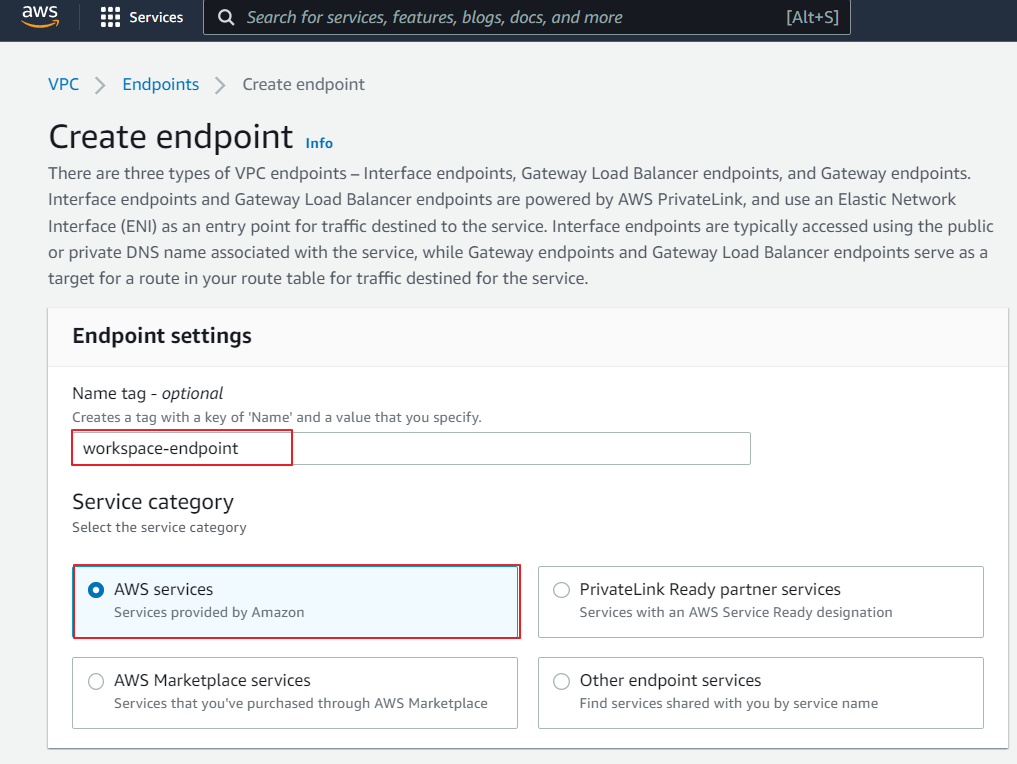Open the Services menu label
Image resolution: width=1017 pixels, height=764 pixels.
pyautogui.click(x=156, y=18)
